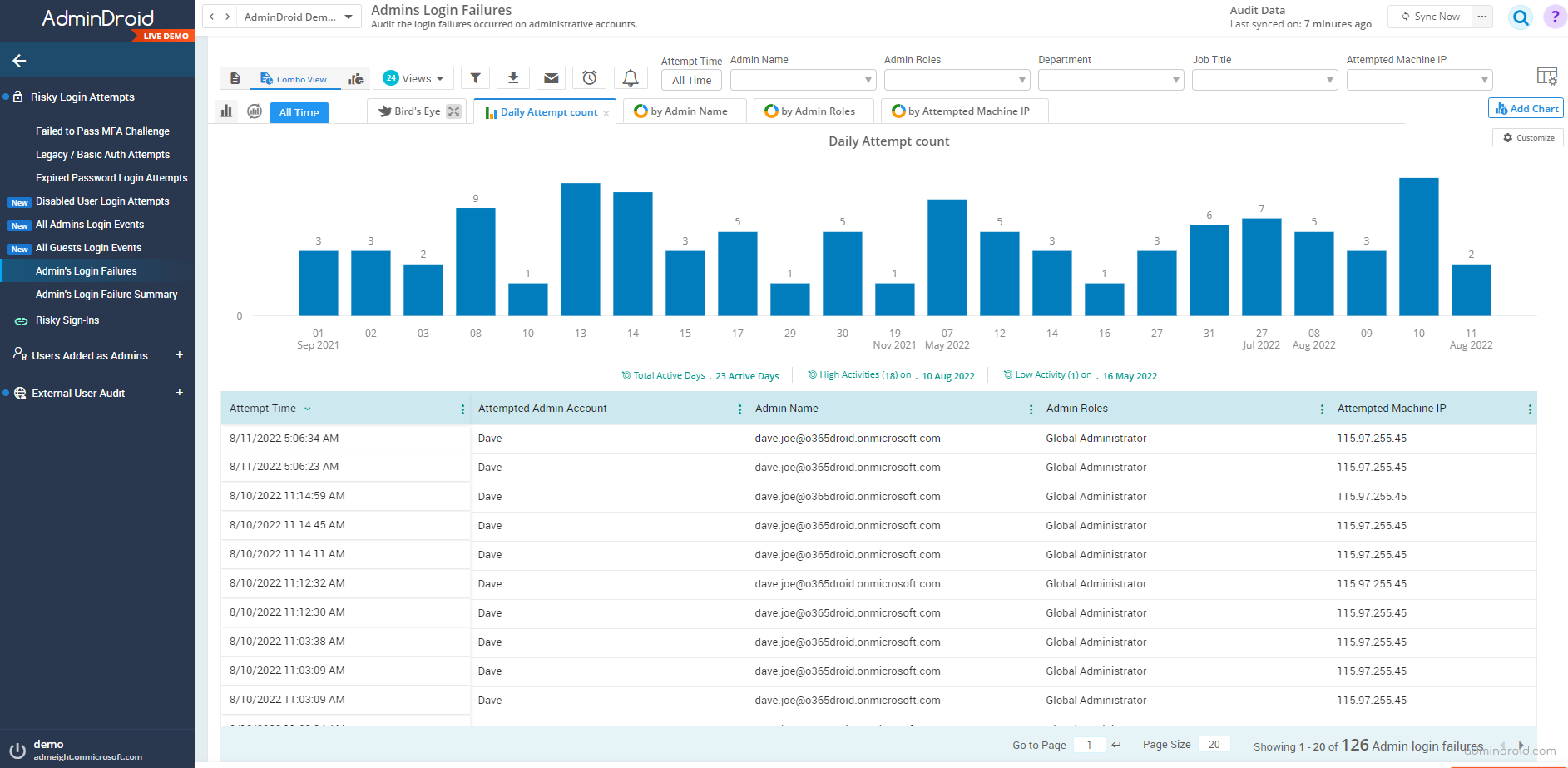
Task: Collapse the Risky Login Attempts section
Action: point(179,97)
